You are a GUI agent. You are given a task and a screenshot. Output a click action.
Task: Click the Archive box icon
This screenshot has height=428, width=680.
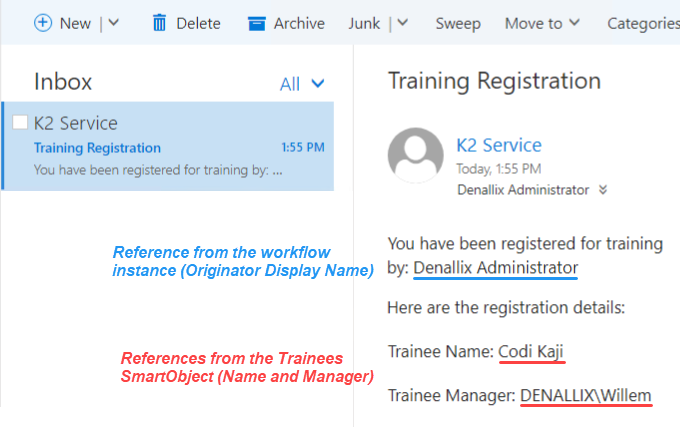(x=257, y=22)
